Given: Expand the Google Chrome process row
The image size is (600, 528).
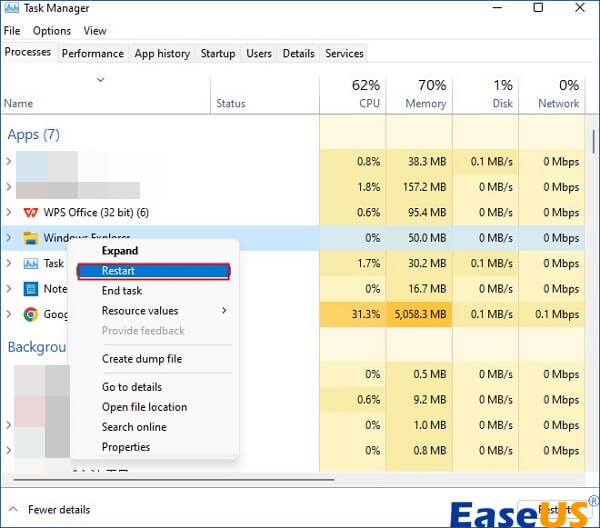Looking at the screenshot, I should pyautogui.click(x=8, y=314).
